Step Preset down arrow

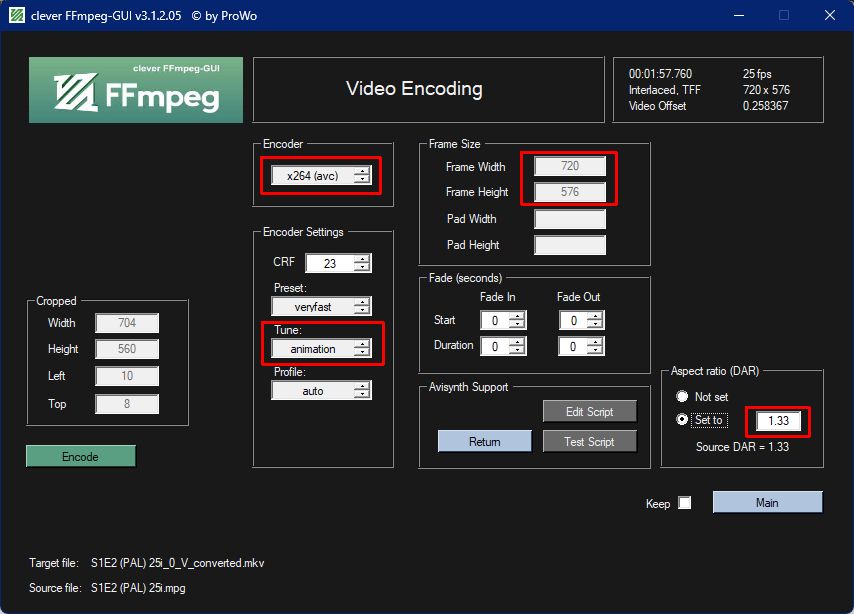tap(362, 311)
